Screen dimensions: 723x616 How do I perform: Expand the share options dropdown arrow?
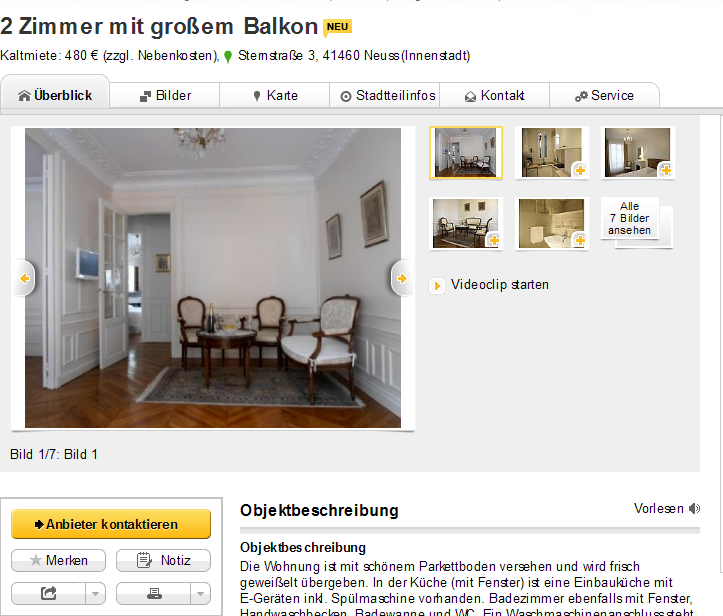coord(95,593)
